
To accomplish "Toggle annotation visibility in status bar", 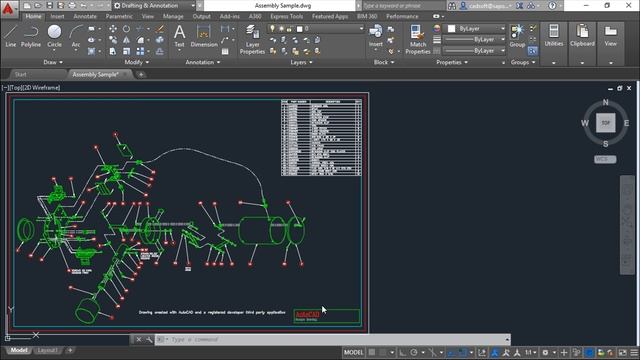I will (x=495, y=352).
